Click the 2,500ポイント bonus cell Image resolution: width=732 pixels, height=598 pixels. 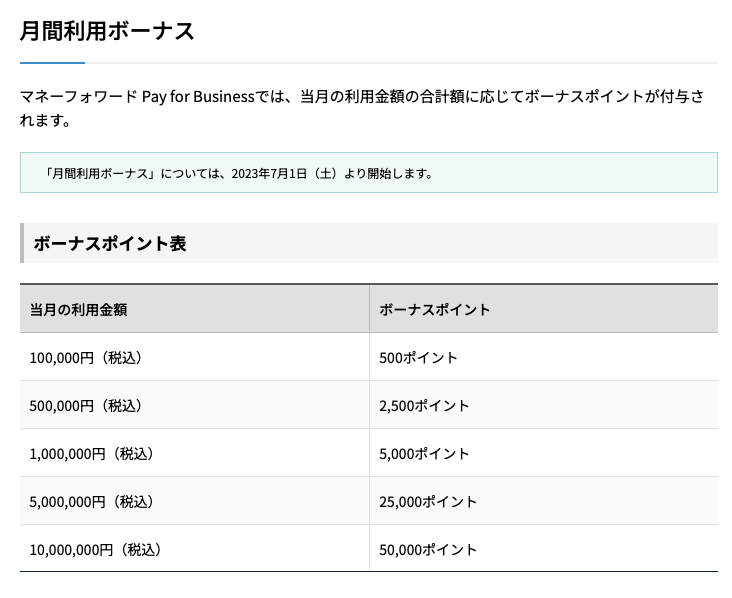click(424, 405)
